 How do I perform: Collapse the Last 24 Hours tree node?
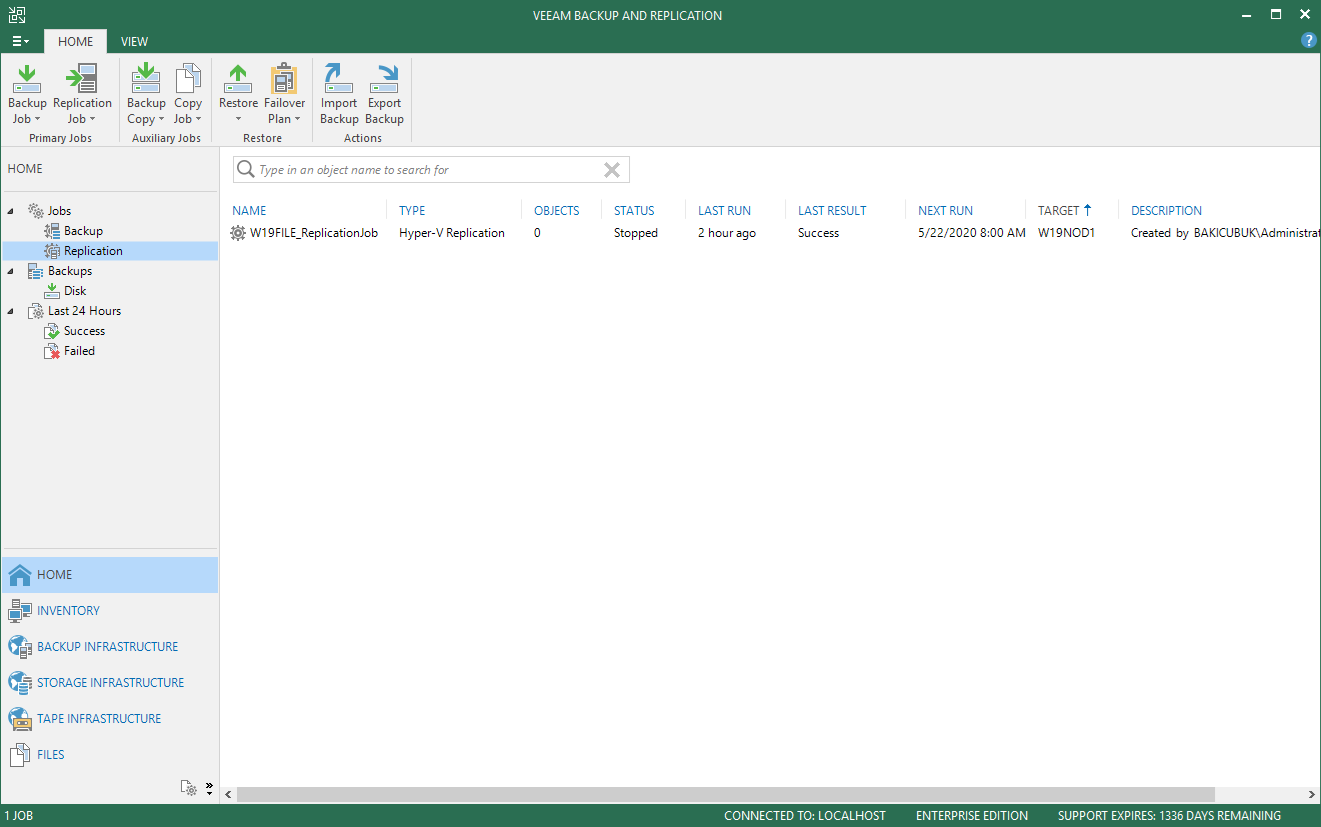11,311
